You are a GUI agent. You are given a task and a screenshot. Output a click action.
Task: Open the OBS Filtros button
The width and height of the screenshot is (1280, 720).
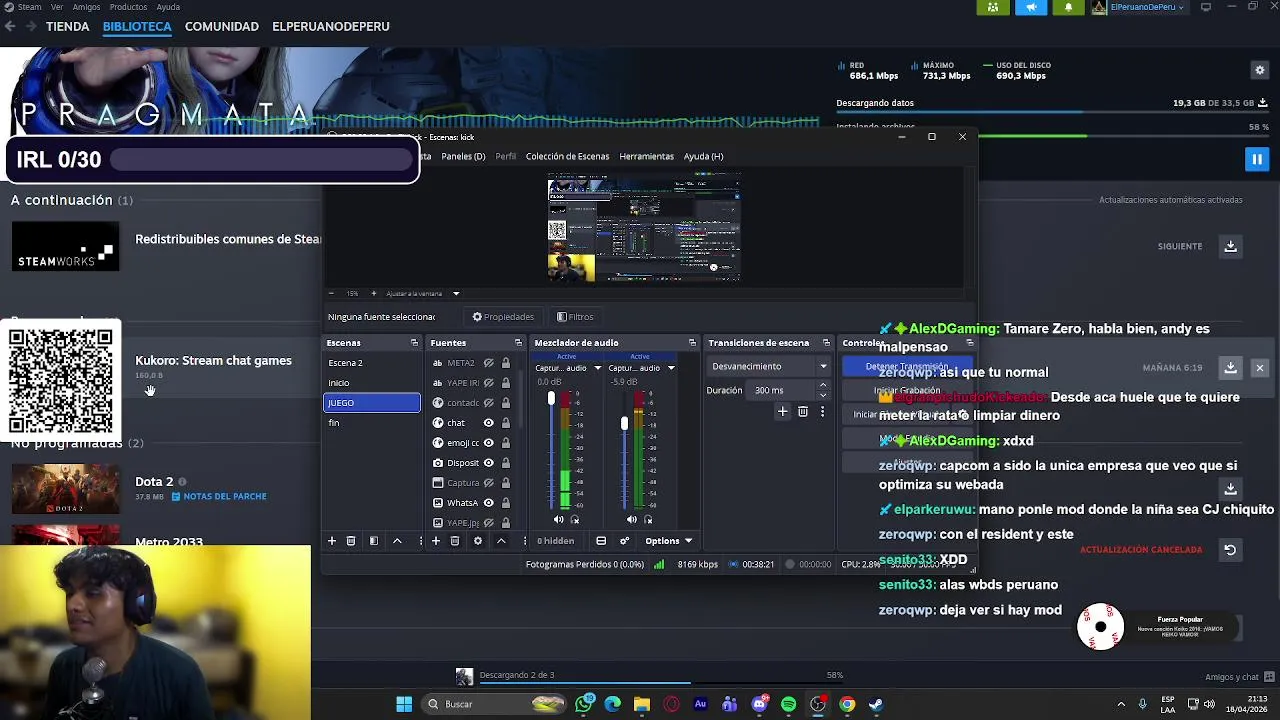(x=575, y=317)
